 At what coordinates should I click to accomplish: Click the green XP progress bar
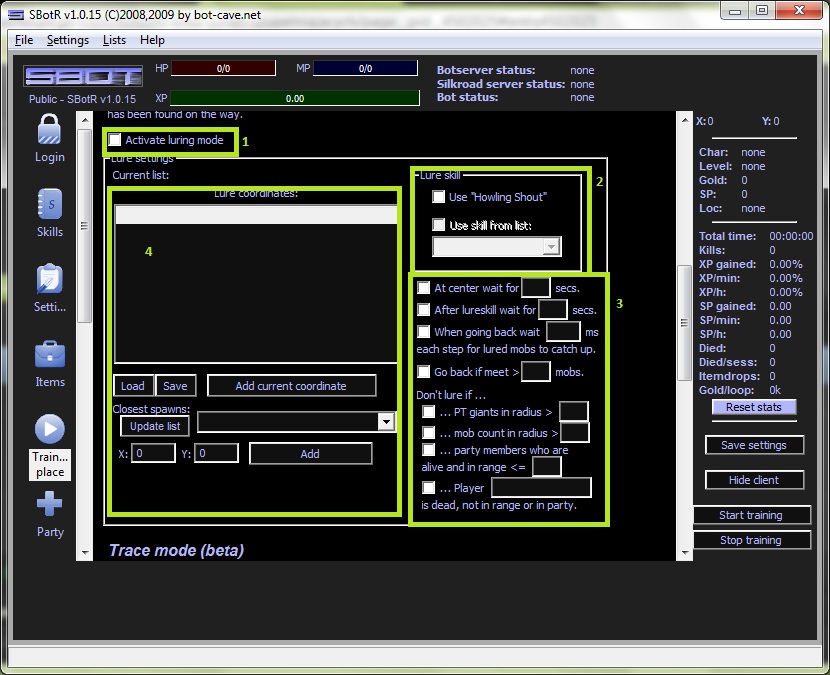[x=295, y=98]
